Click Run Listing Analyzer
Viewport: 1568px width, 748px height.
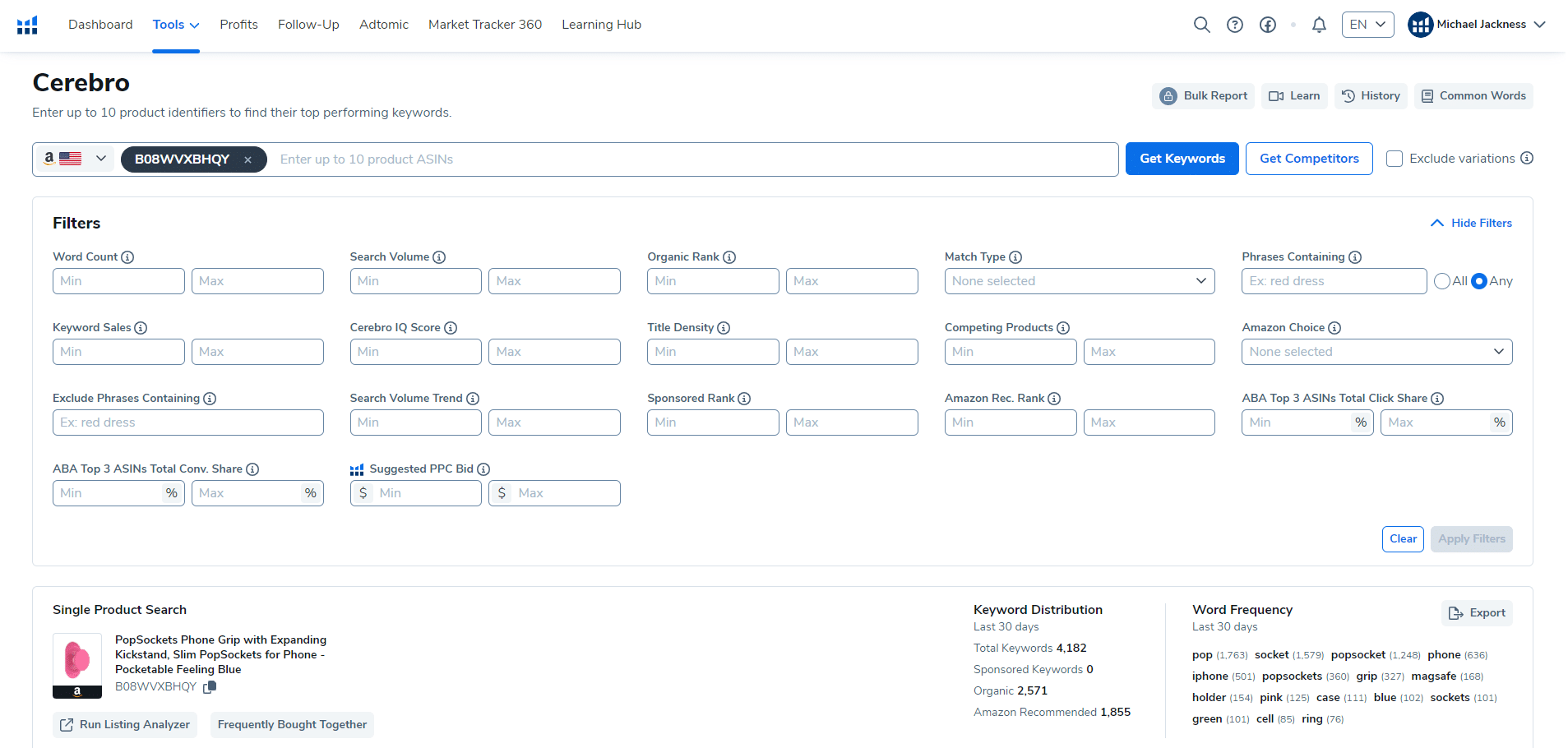(x=125, y=725)
